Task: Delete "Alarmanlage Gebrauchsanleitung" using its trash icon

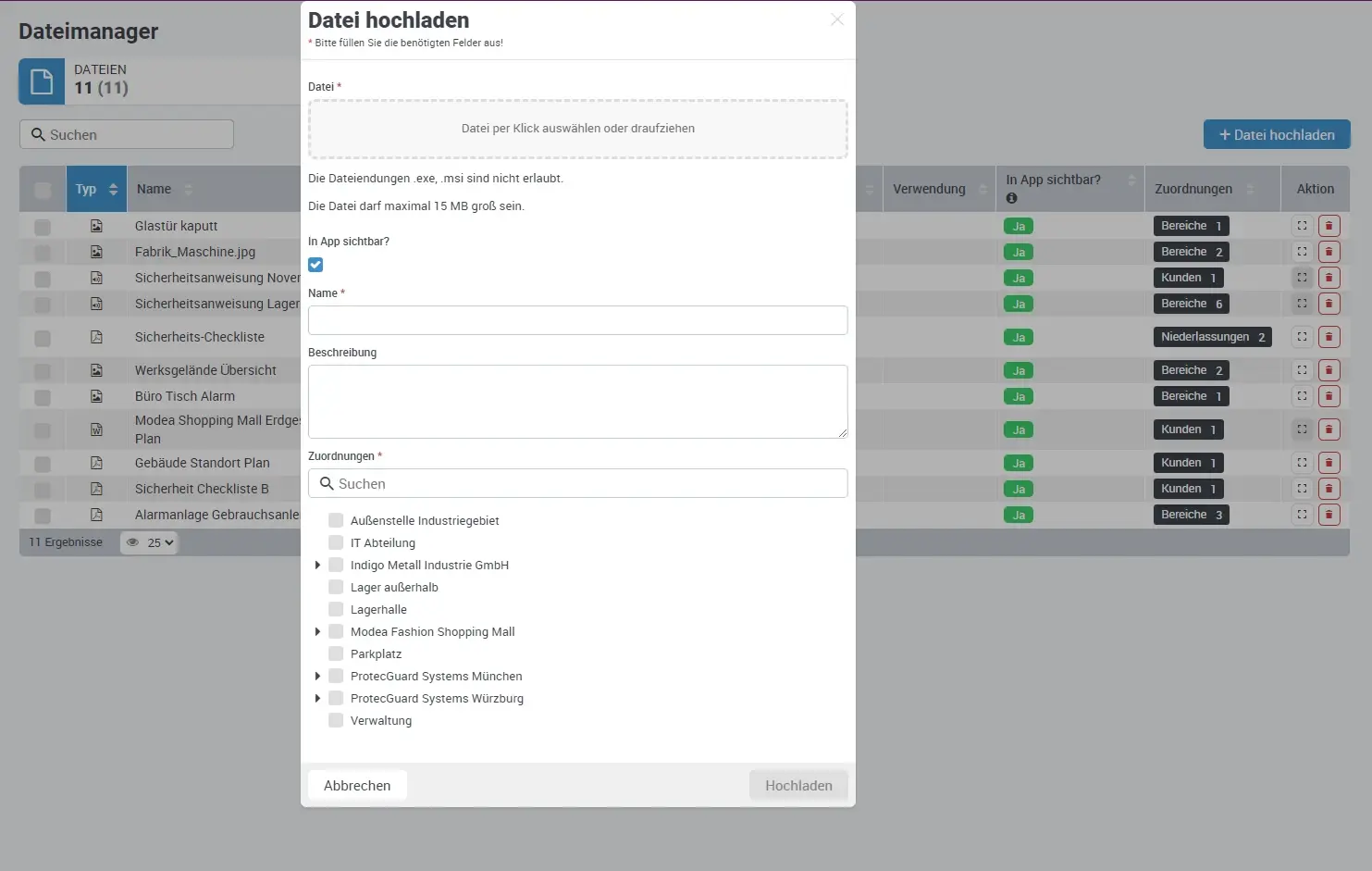Action: tap(1329, 515)
